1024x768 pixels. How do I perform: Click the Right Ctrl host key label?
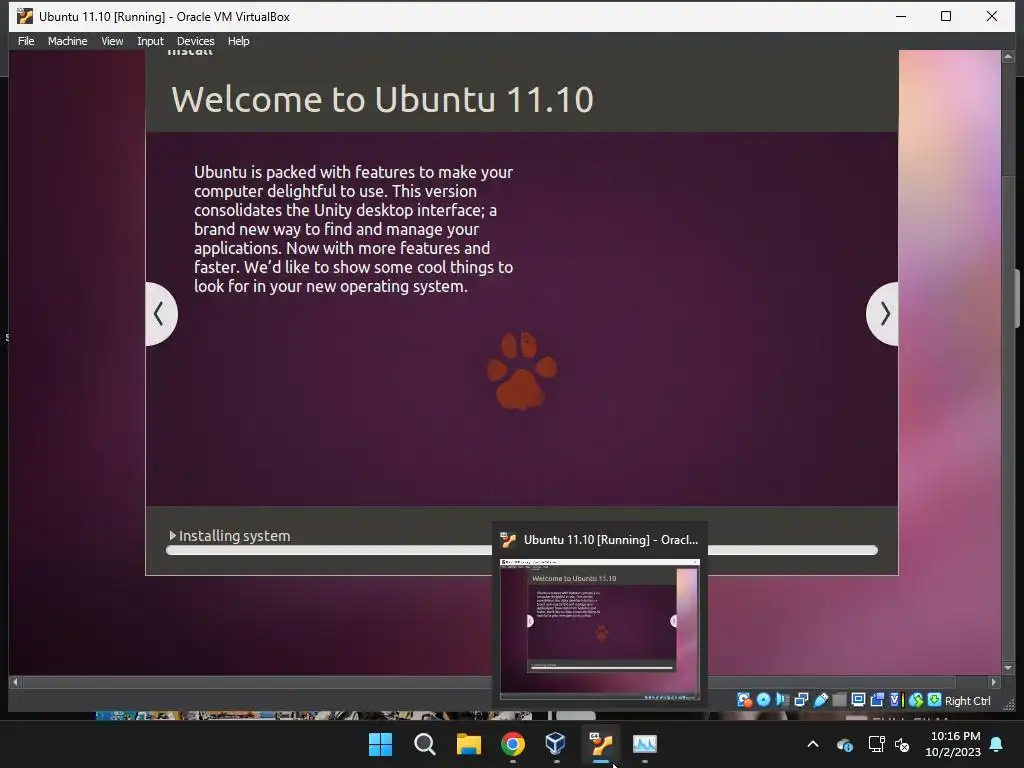click(x=967, y=701)
